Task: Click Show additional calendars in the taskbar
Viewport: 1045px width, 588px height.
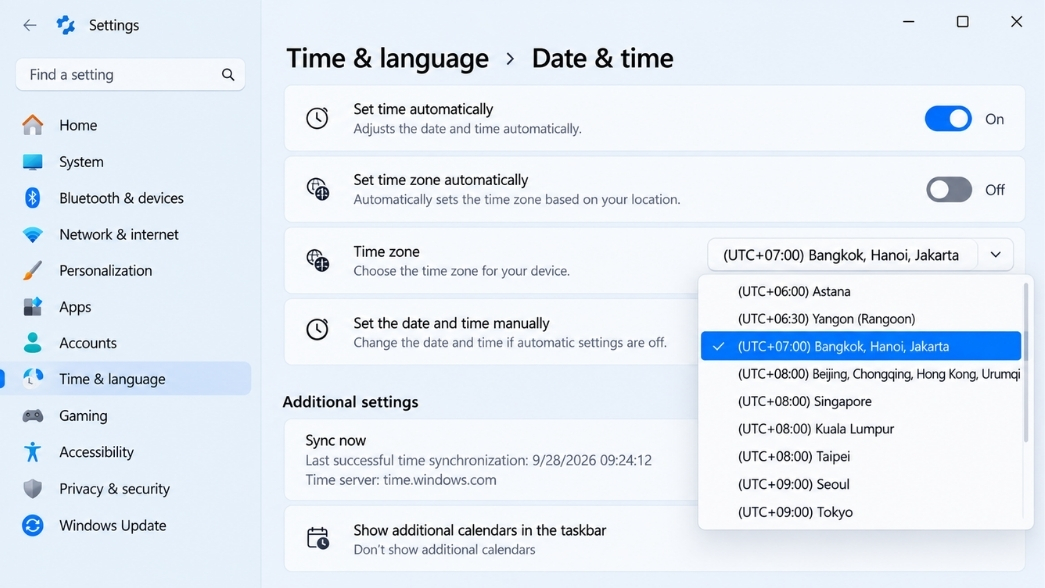Action: pyautogui.click(x=480, y=530)
